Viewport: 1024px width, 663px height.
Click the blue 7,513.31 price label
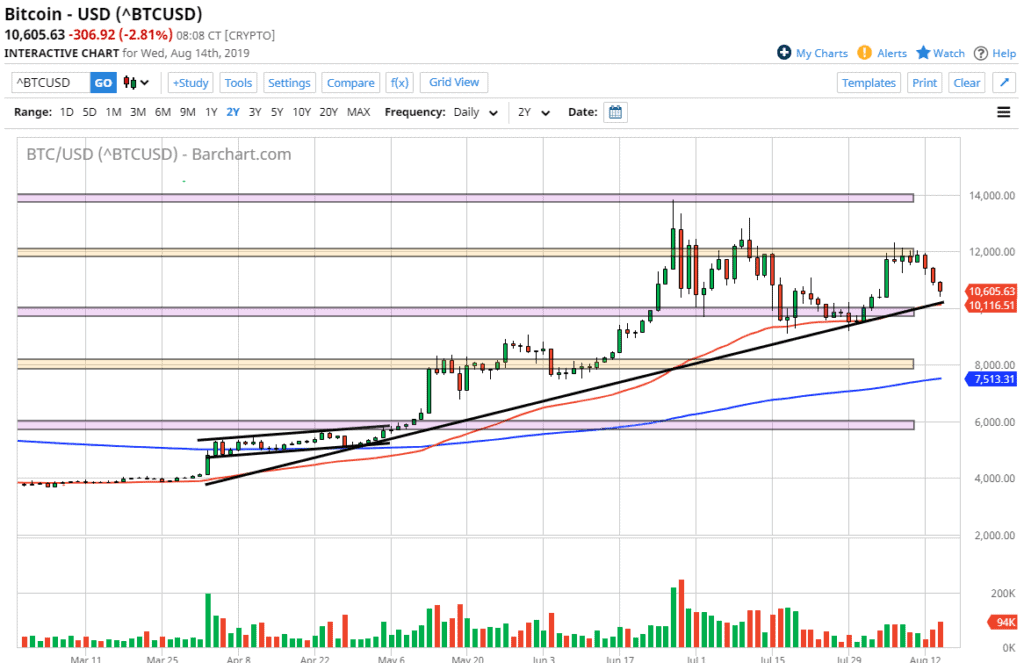tap(992, 379)
